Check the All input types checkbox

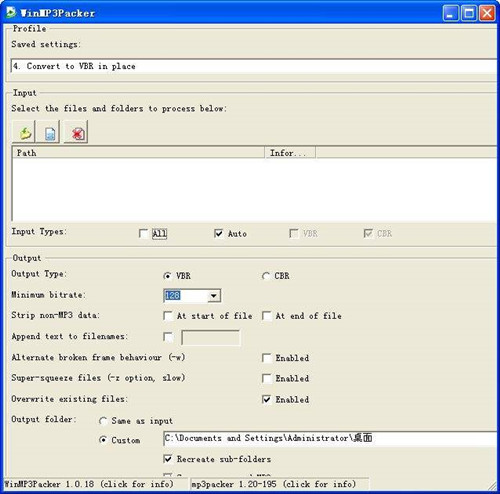coord(144,233)
